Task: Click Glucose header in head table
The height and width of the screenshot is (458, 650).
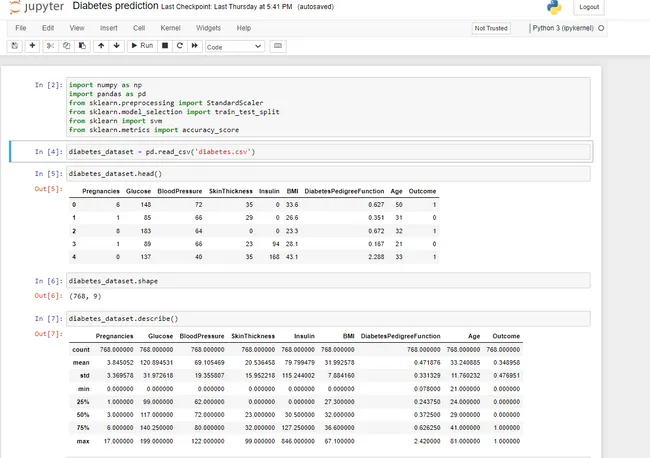Action: 138,191
